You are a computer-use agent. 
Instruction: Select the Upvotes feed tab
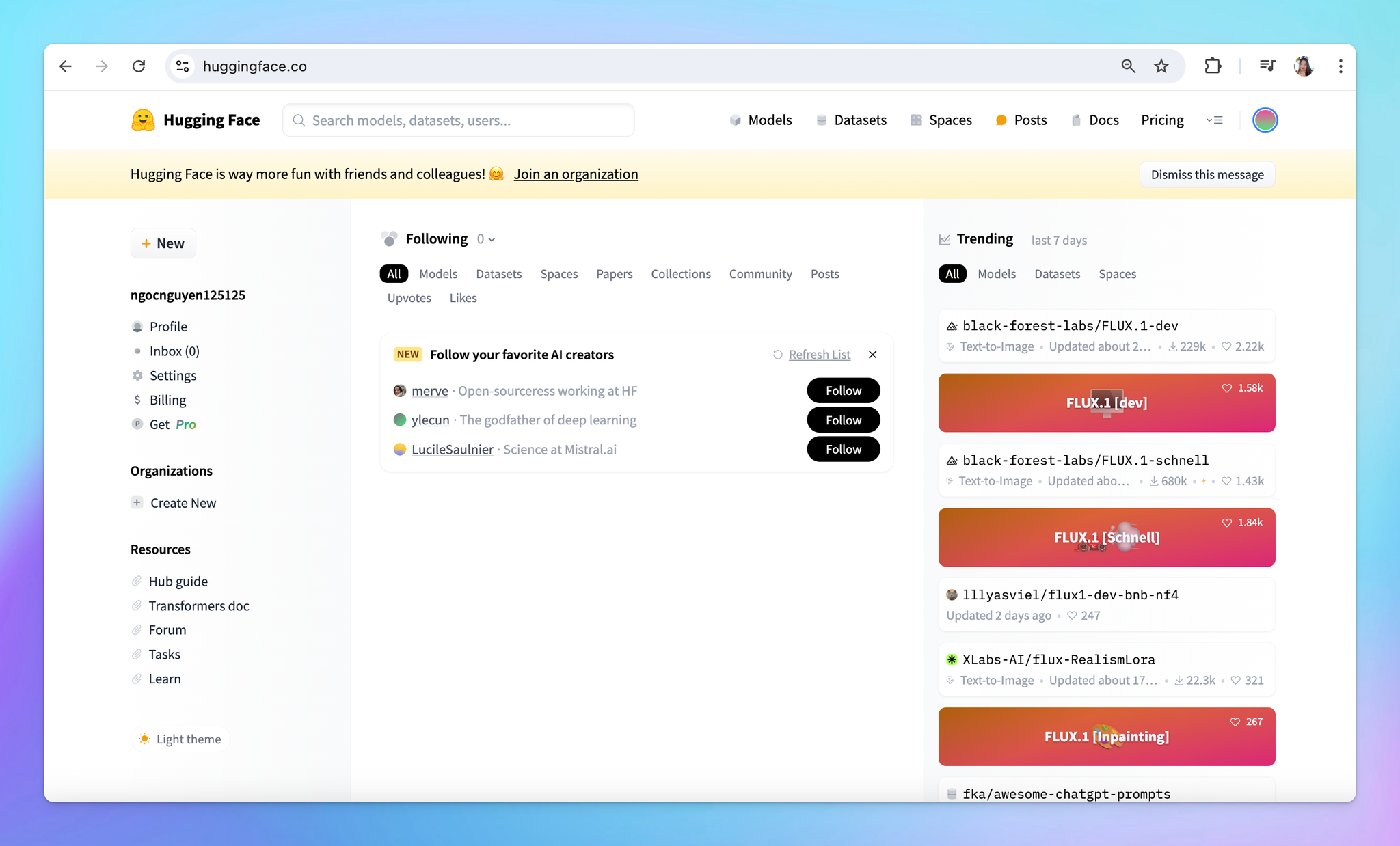coord(409,298)
